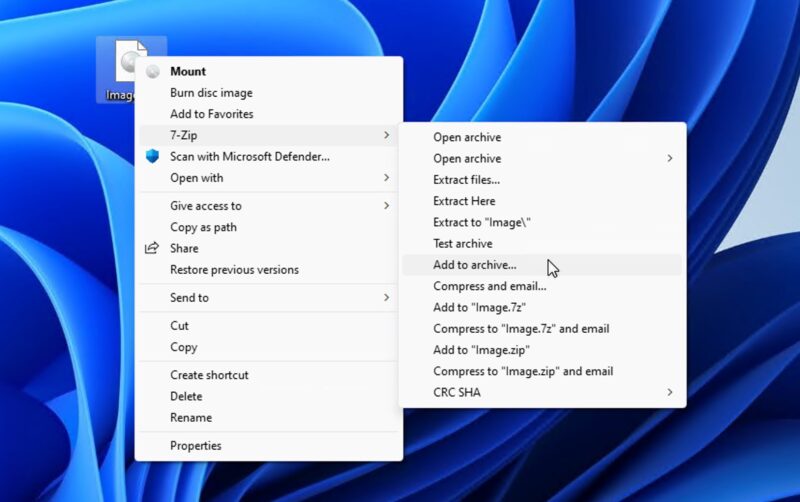Image resolution: width=800 pixels, height=502 pixels.
Task: Choose Compress to "Image.7z" and email
Action: point(542,329)
